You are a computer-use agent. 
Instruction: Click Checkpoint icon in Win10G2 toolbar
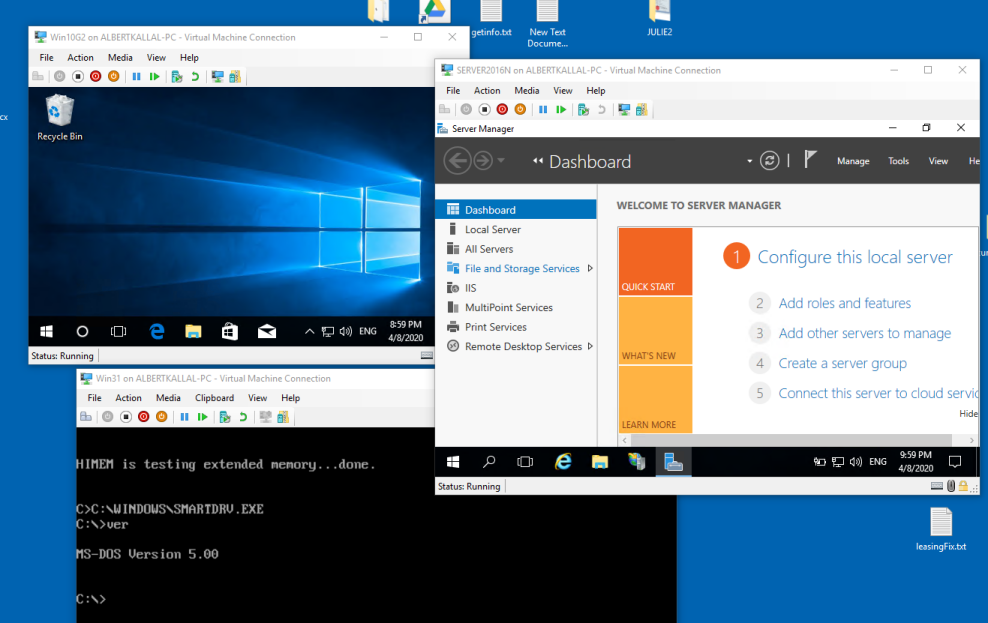pos(177,76)
